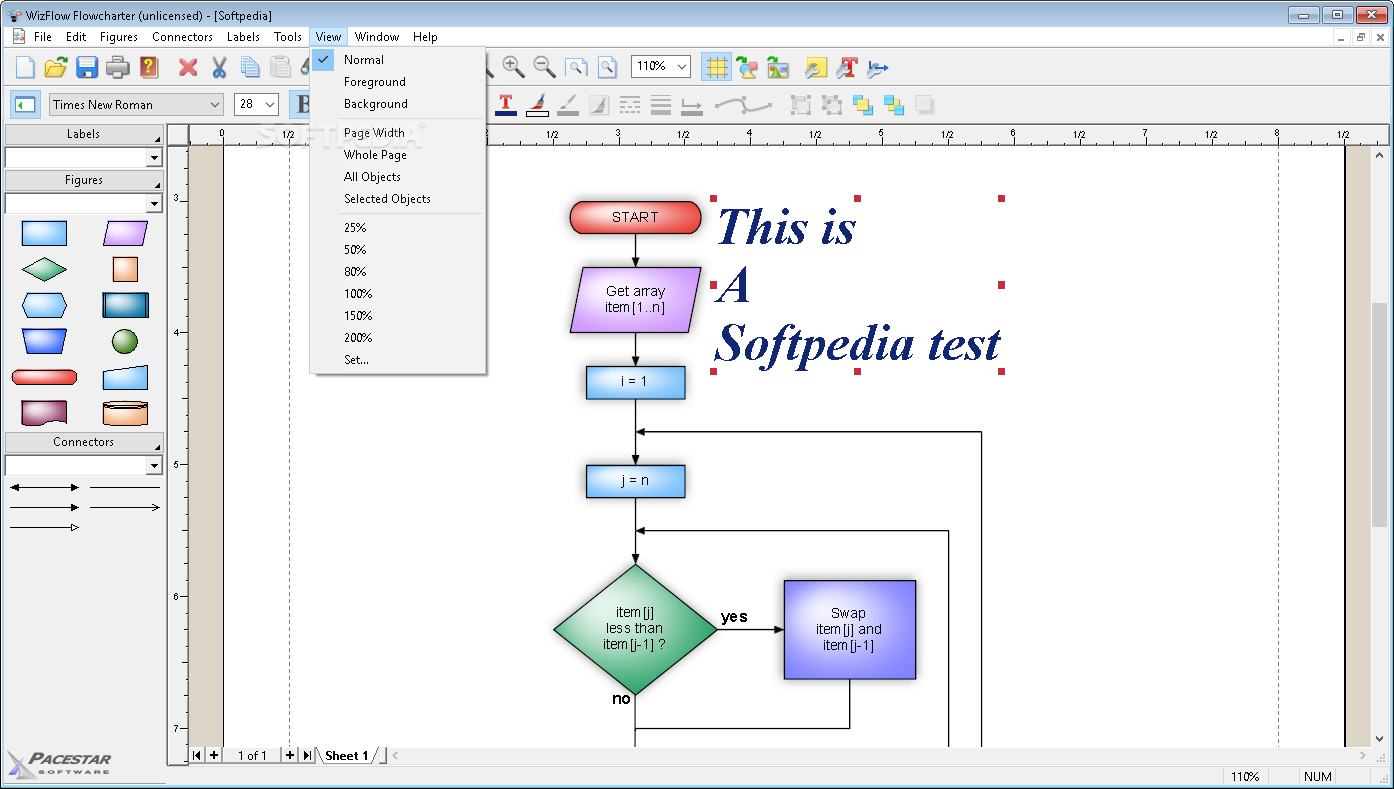The height and width of the screenshot is (789, 1394).
Task: Collapse the Connectors panel header
Action: click(x=84, y=442)
